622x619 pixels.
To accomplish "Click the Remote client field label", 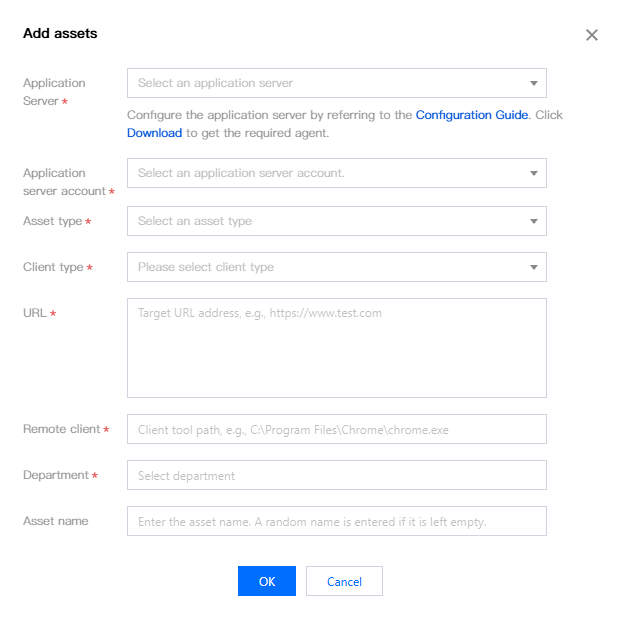I will tap(61, 429).
